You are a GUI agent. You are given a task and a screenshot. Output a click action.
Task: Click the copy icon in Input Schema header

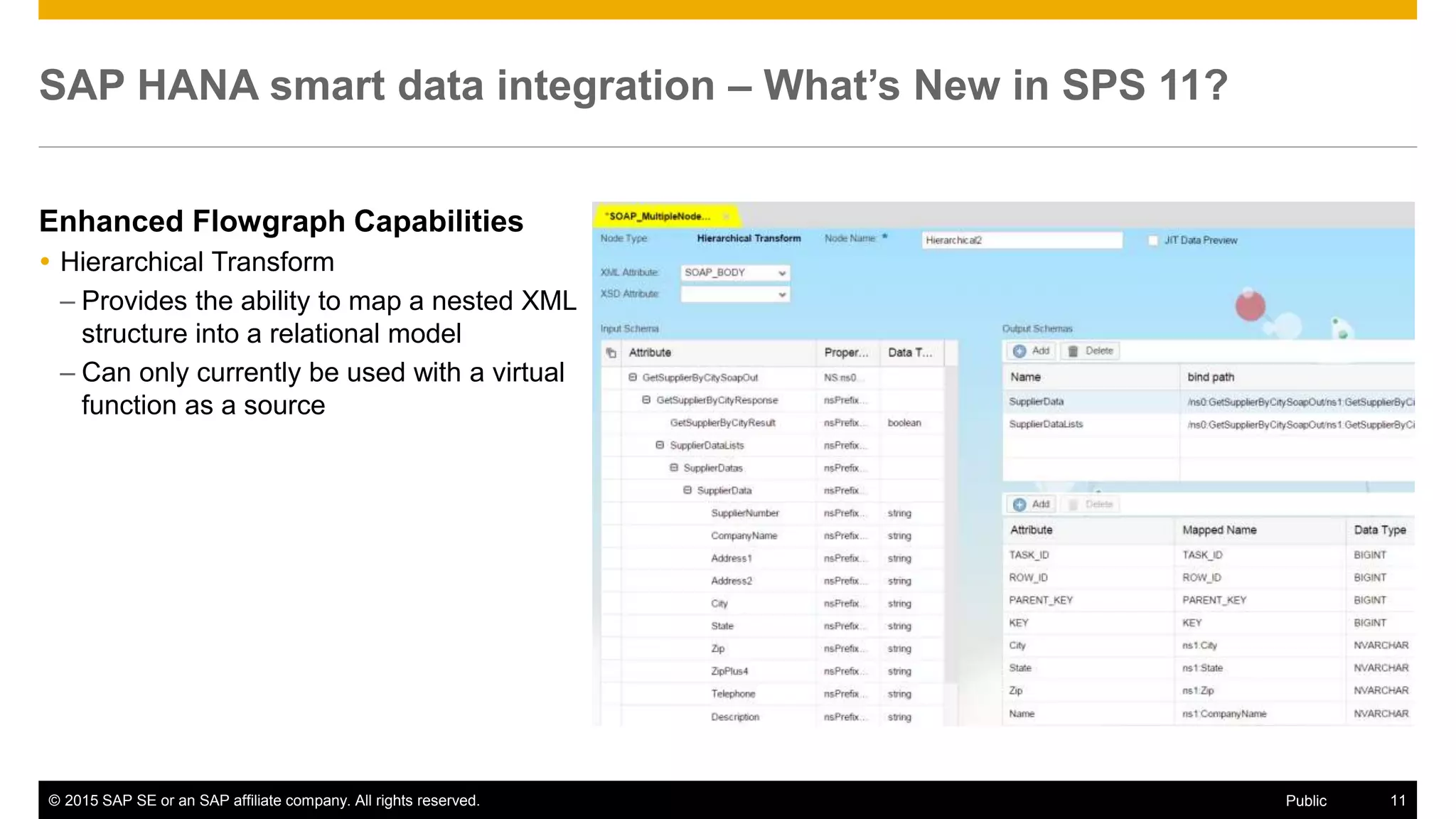coord(611,353)
